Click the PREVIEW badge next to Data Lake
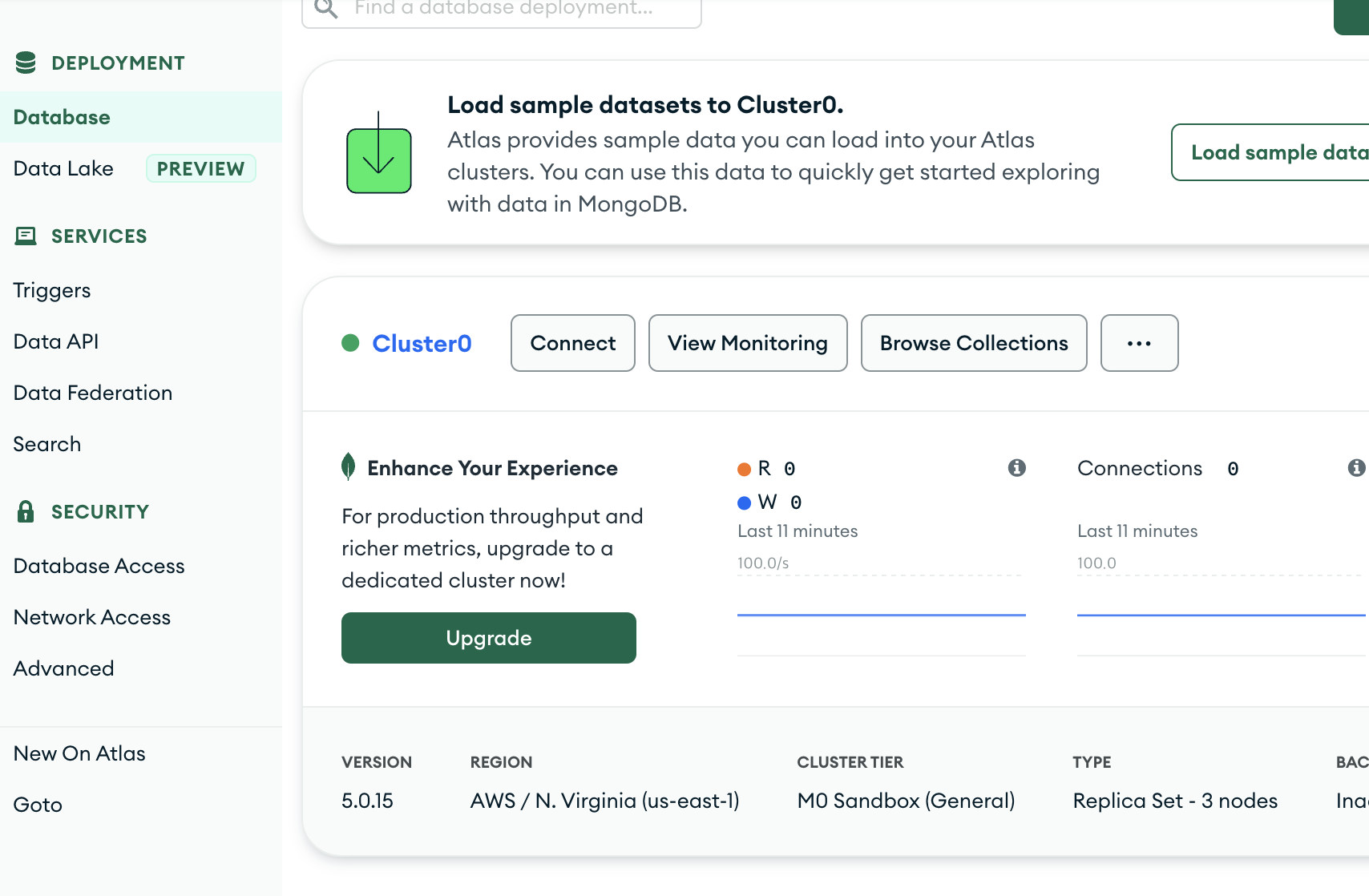1369x896 pixels. (x=200, y=168)
